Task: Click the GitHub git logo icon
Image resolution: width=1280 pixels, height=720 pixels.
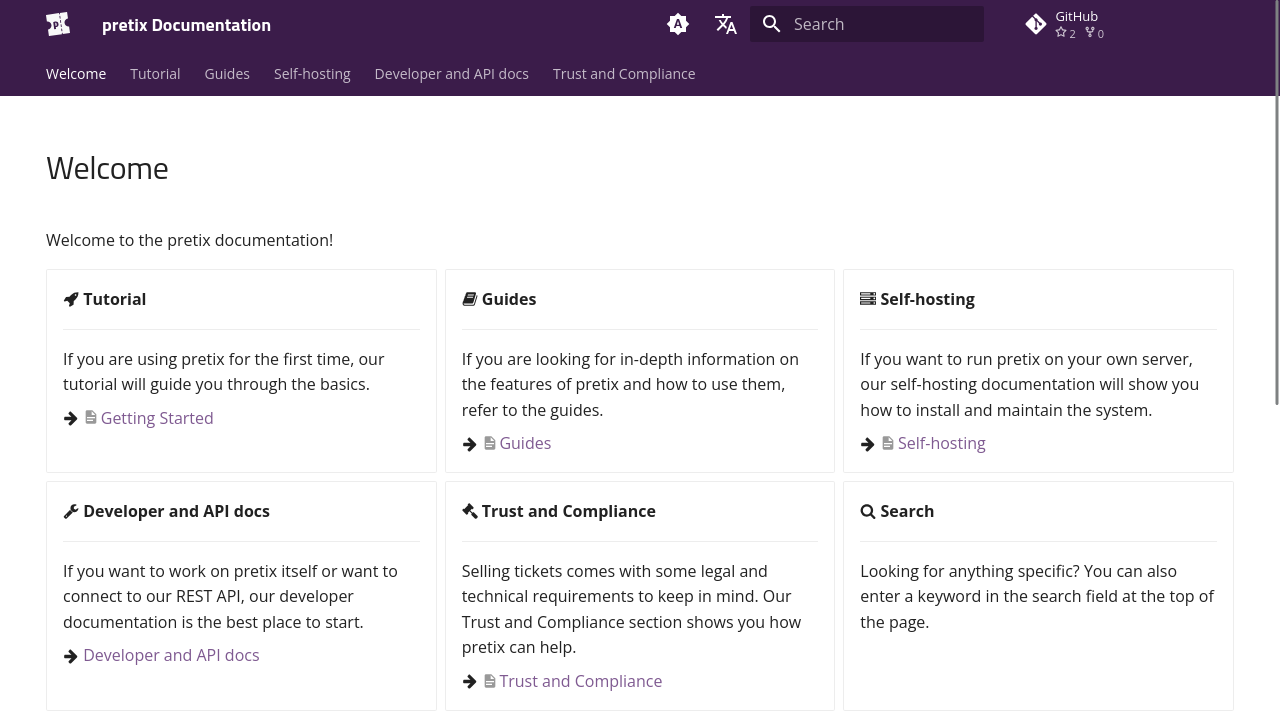Action: [1036, 24]
